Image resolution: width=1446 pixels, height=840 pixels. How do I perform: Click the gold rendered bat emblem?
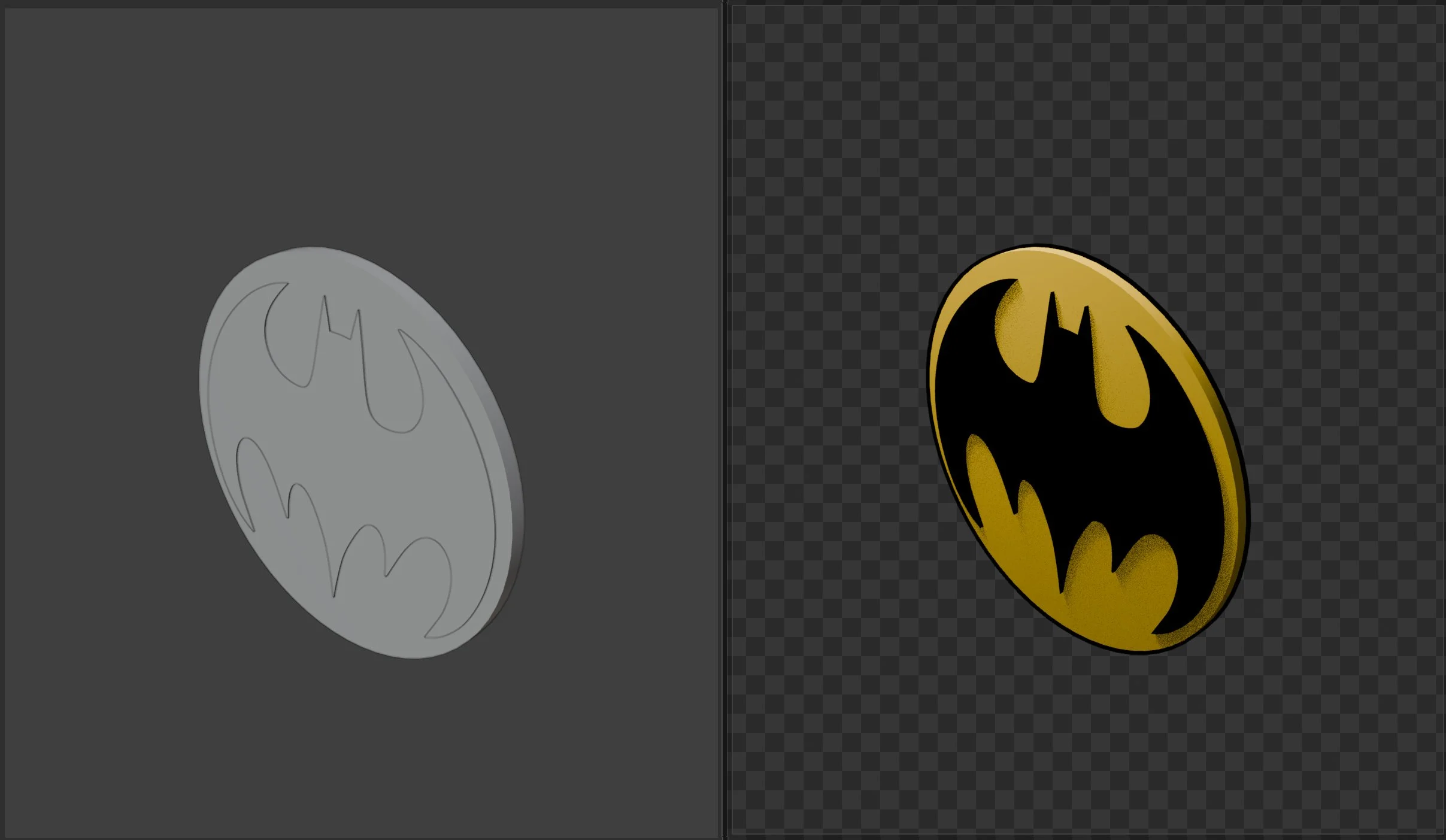pyautogui.click(x=1087, y=448)
